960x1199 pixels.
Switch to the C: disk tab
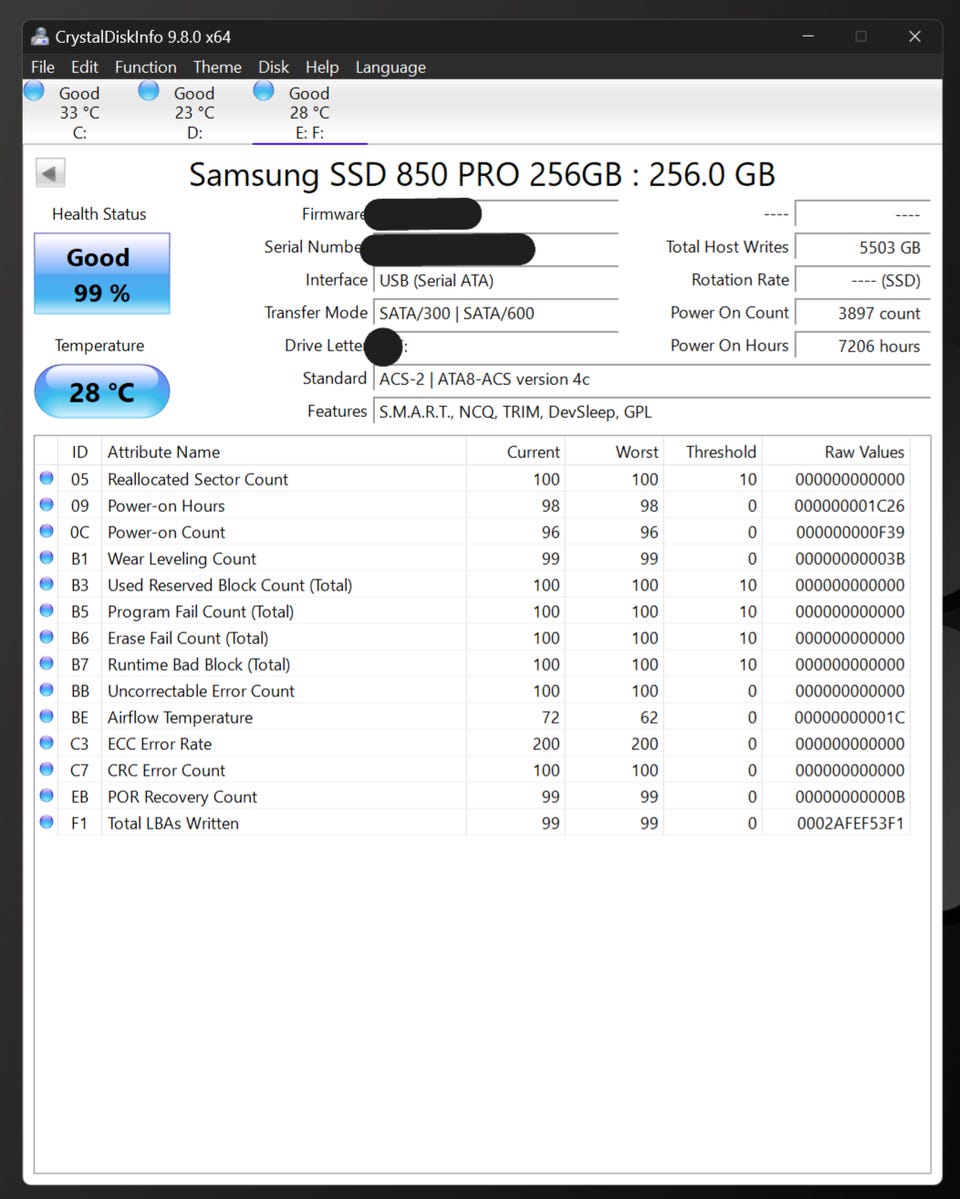coord(80,112)
